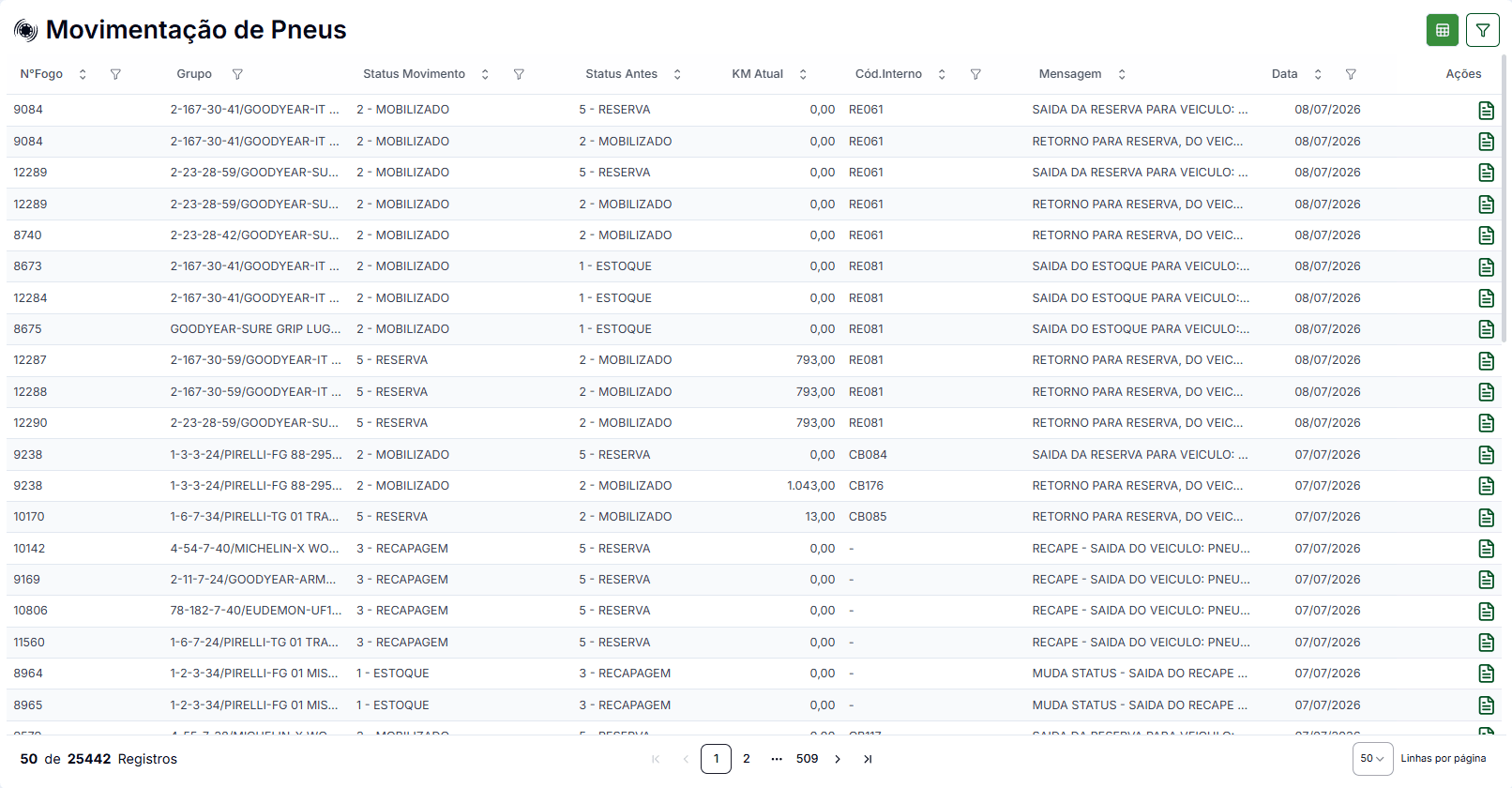Screen dimensions: 1512x788
Task: View document for tire 10170 row
Action: (1486, 517)
